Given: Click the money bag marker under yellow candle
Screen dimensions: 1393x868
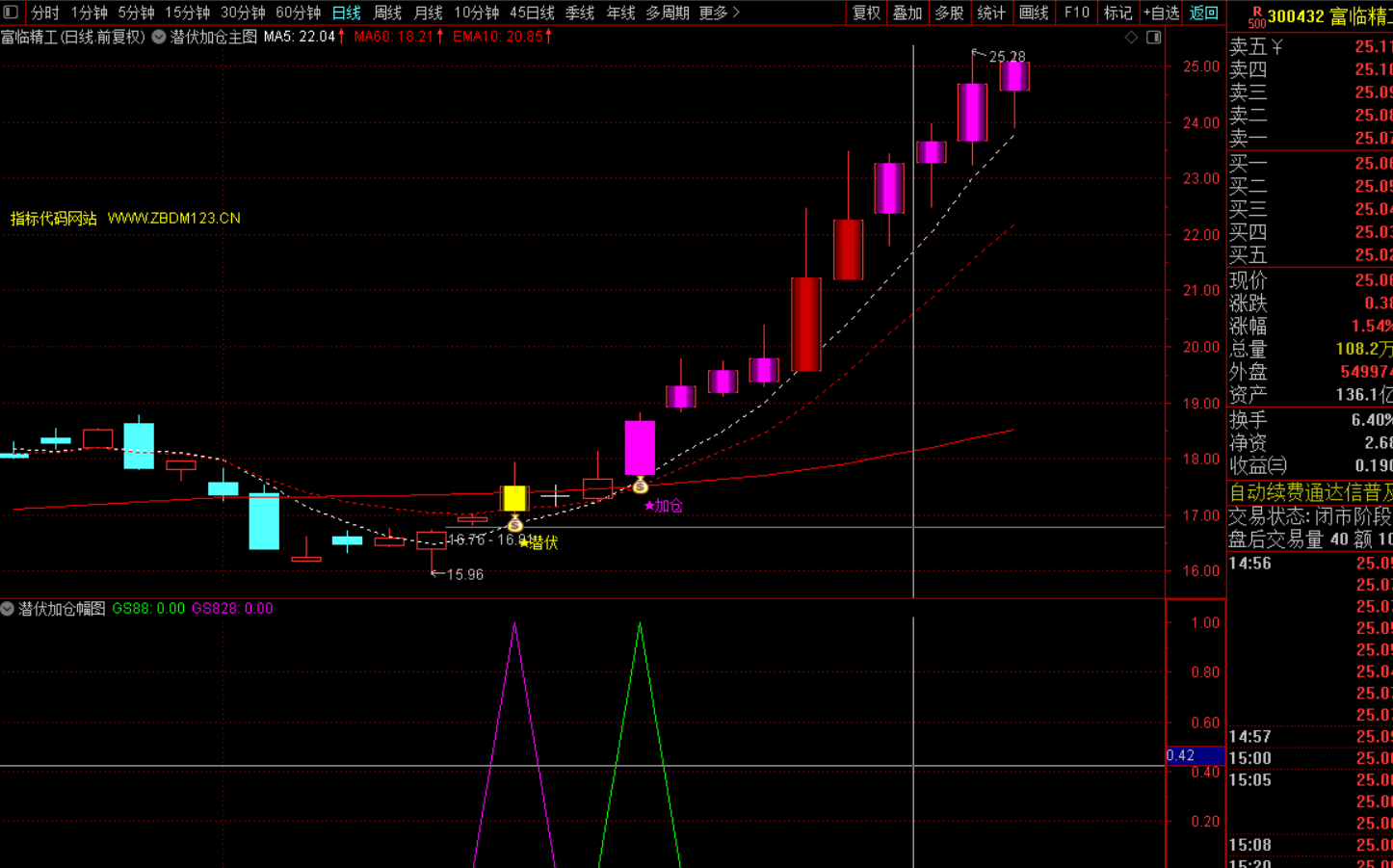Looking at the screenshot, I should click(515, 524).
